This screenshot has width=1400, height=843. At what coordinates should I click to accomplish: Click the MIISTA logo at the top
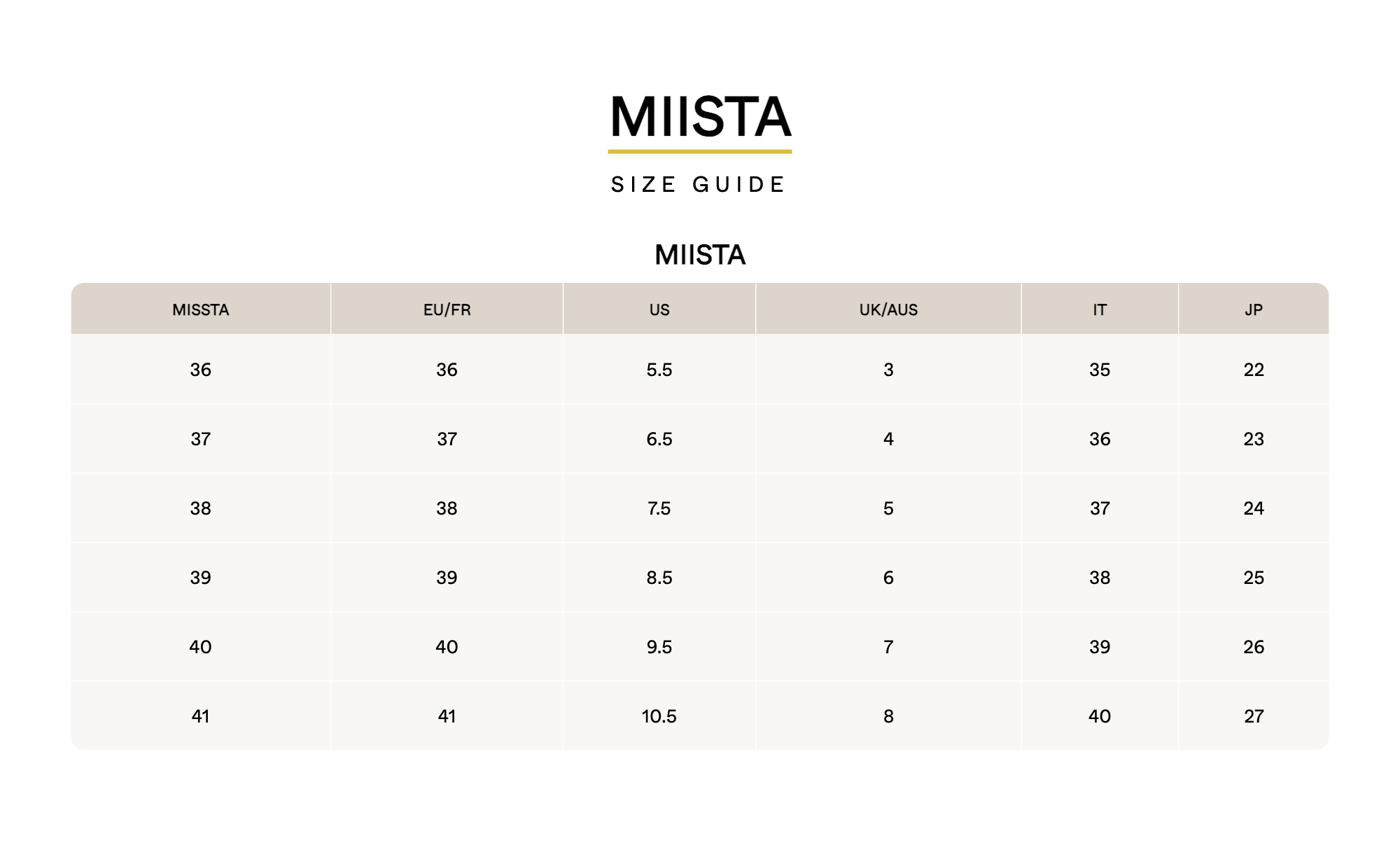click(700, 116)
